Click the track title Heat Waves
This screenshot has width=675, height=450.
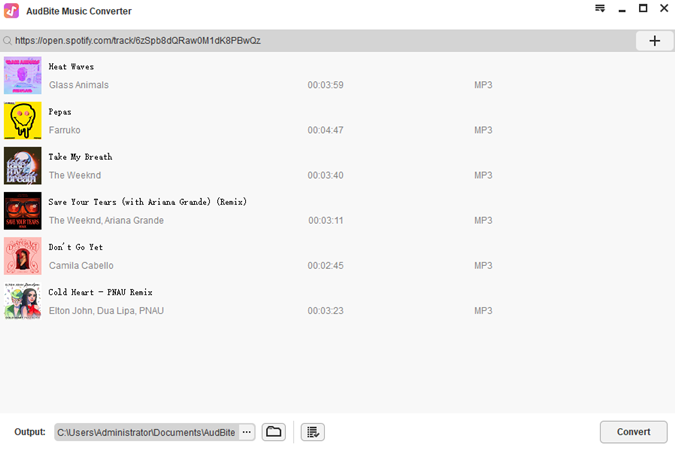[71, 67]
